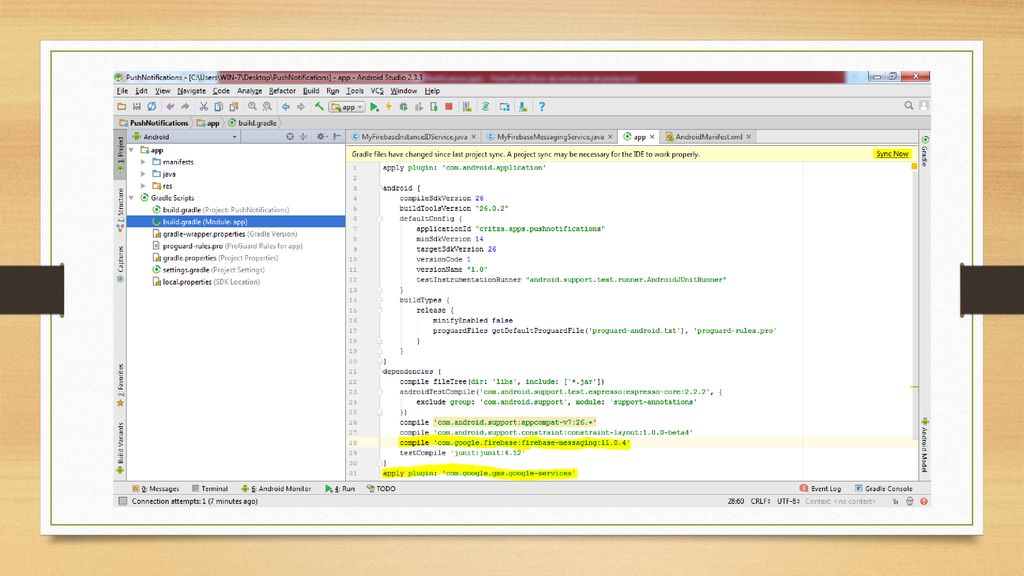
Task: Open the project view settings gear icon
Action: click(321, 136)
